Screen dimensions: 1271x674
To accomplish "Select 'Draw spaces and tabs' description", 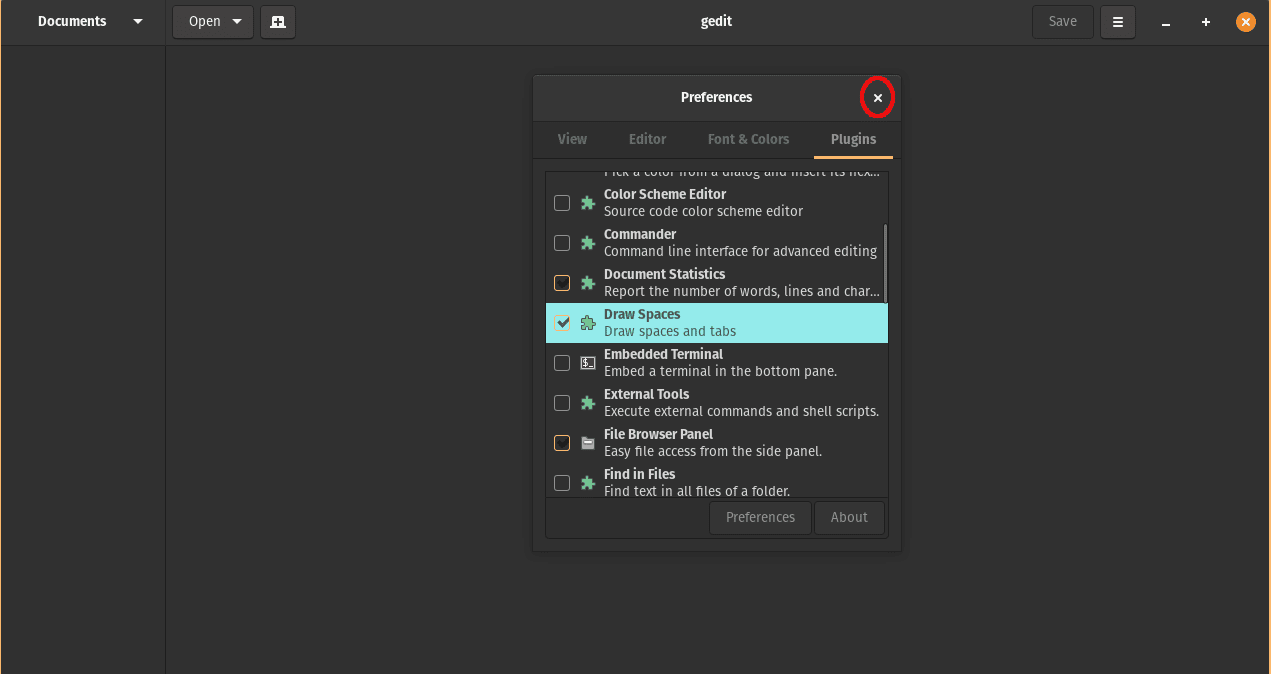I will click(670, 331).
